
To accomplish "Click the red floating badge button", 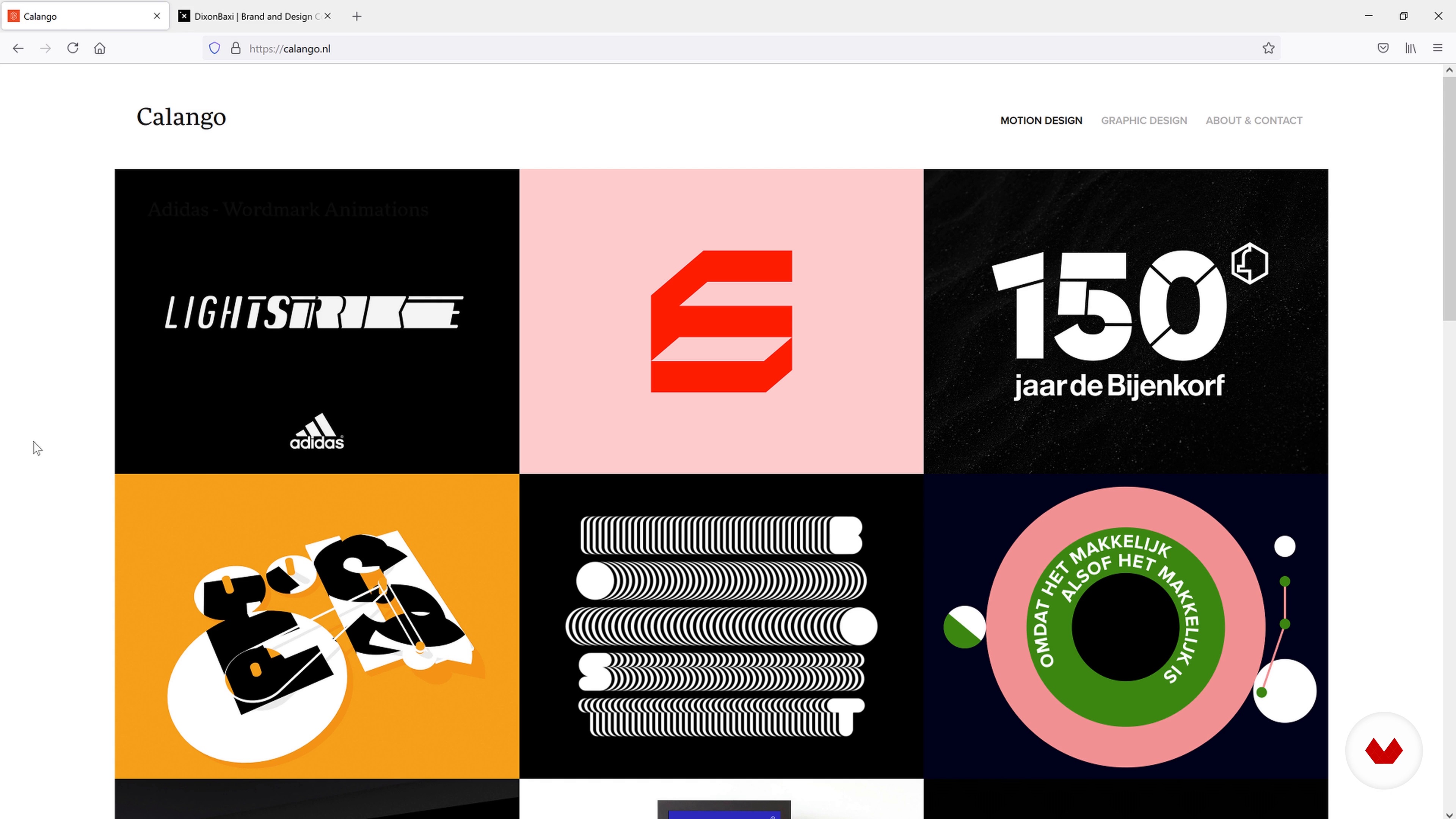I will pyautogui.click(x=1383, y=751).
